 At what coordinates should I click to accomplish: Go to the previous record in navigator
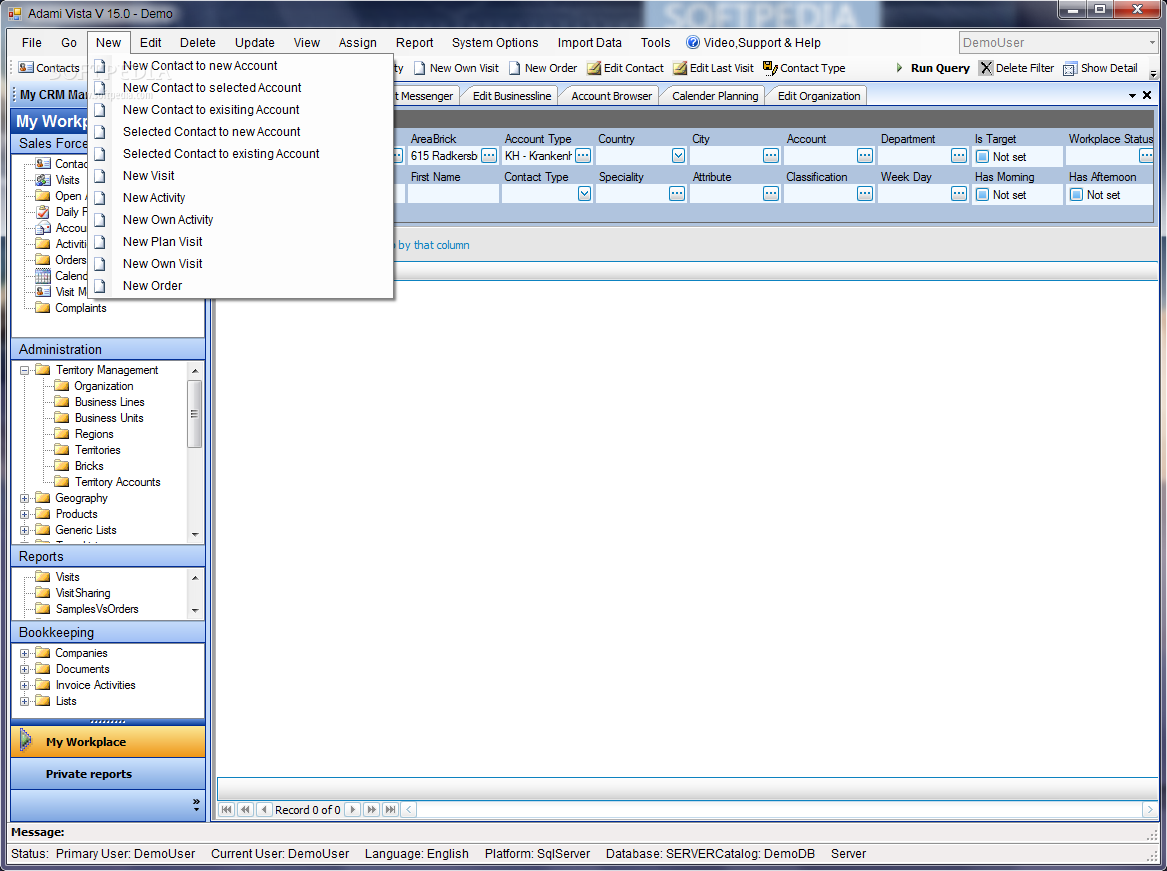pos(263,809)
